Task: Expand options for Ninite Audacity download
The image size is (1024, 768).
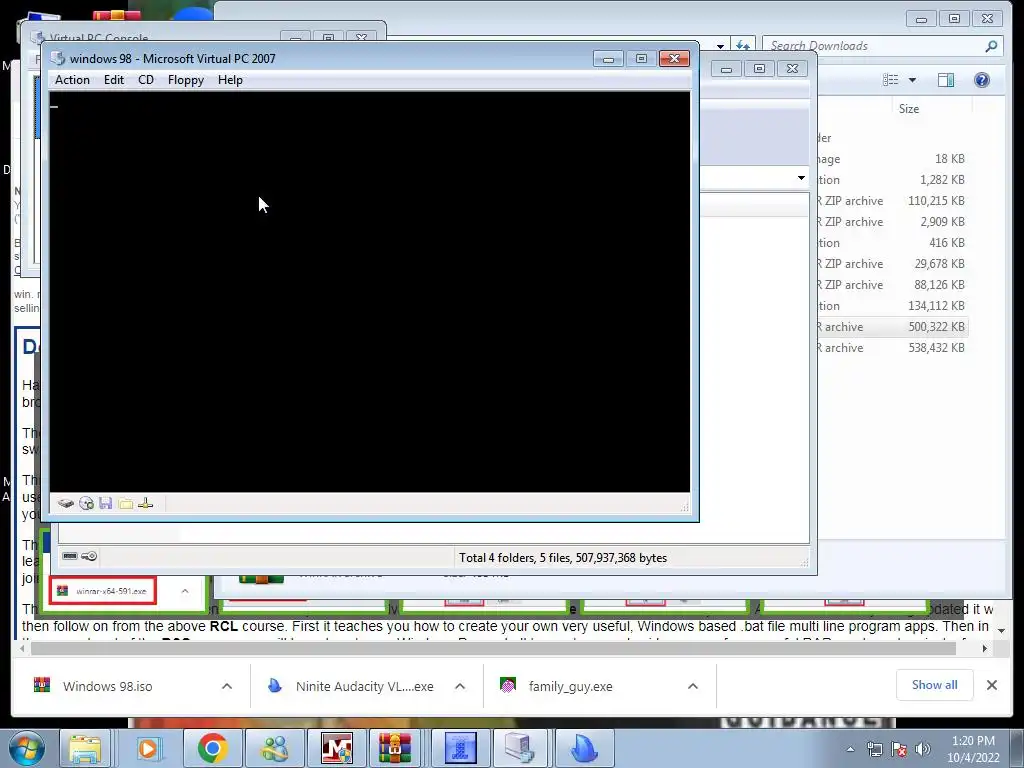Action: (x=460, y=686)
